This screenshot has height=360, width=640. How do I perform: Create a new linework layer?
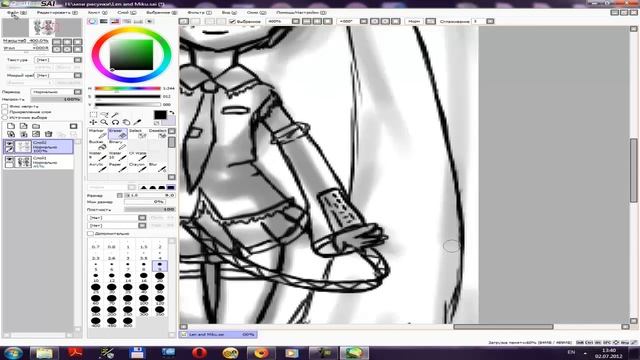(x=24, y=126)
